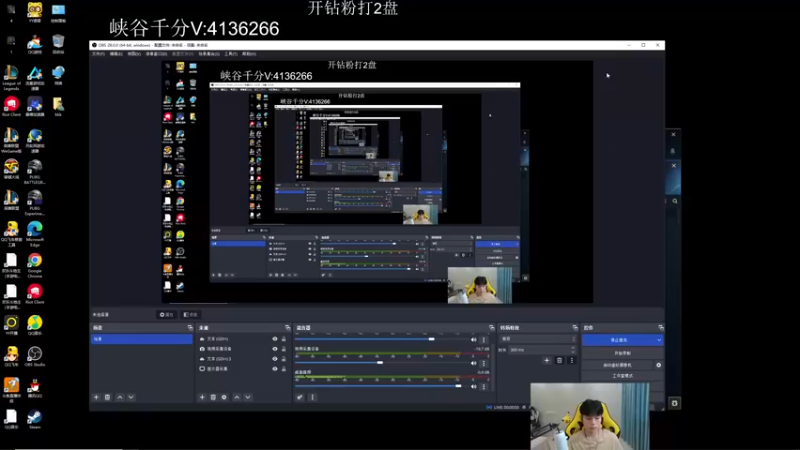
Task: Open 视图(V) menu
Action: 134,54
